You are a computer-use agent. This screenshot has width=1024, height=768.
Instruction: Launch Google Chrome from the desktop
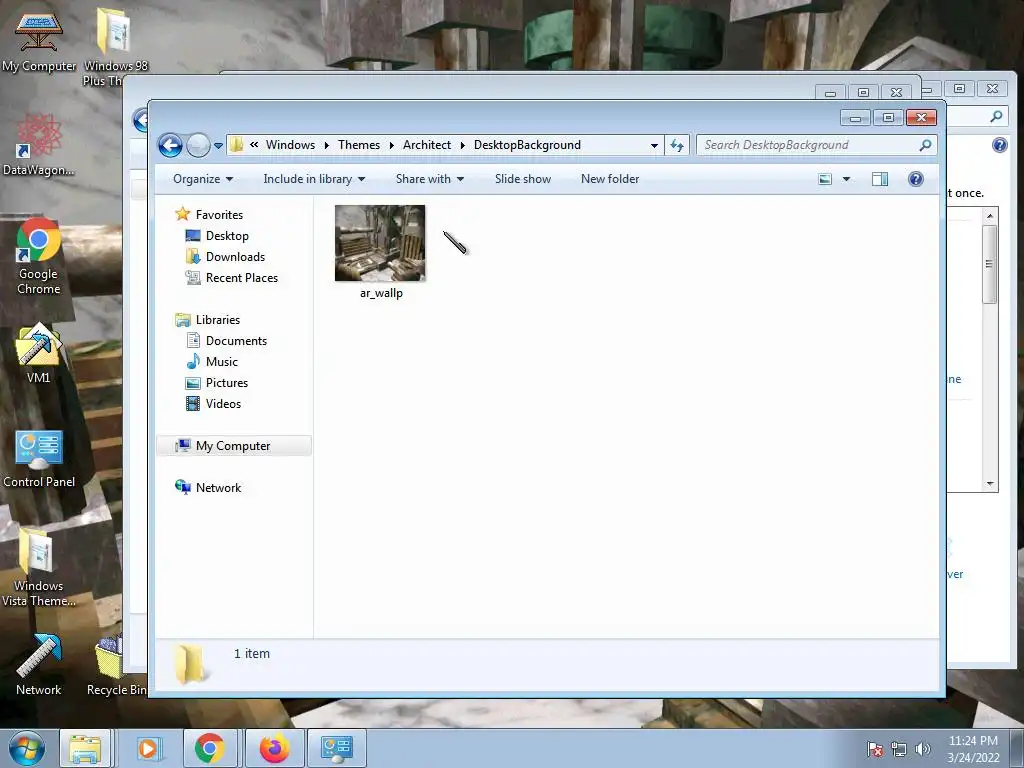[x=39, y=256]
